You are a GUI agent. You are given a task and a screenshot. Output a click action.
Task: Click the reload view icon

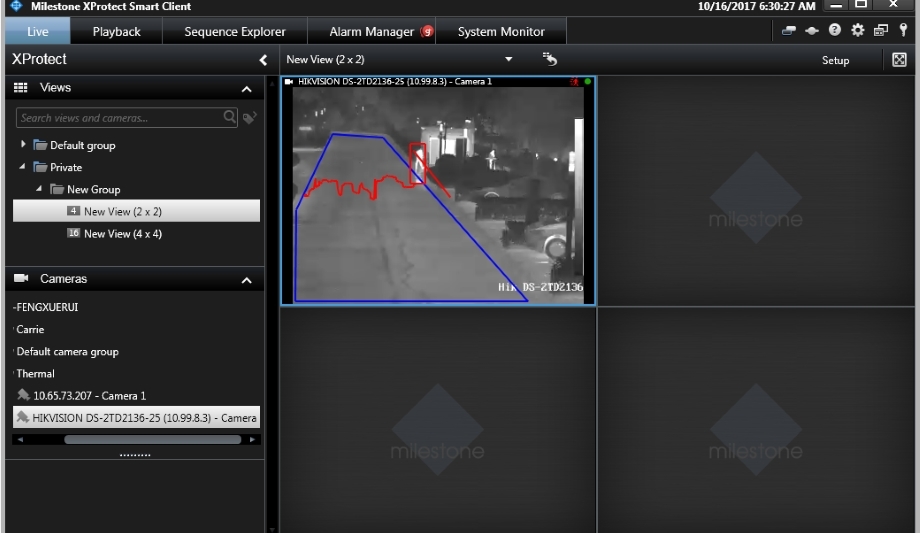click(549, 59)
